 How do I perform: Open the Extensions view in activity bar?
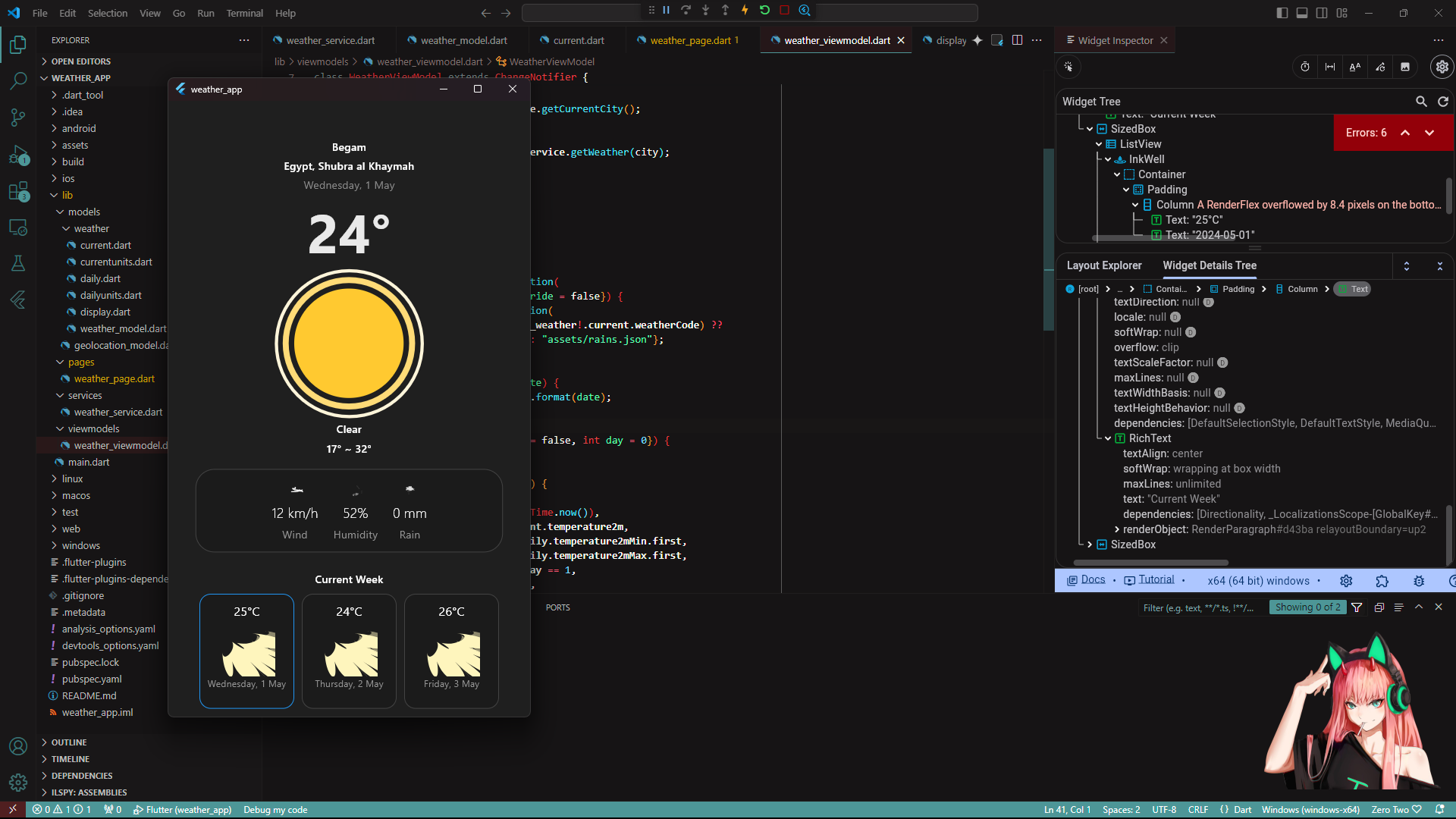18,191
